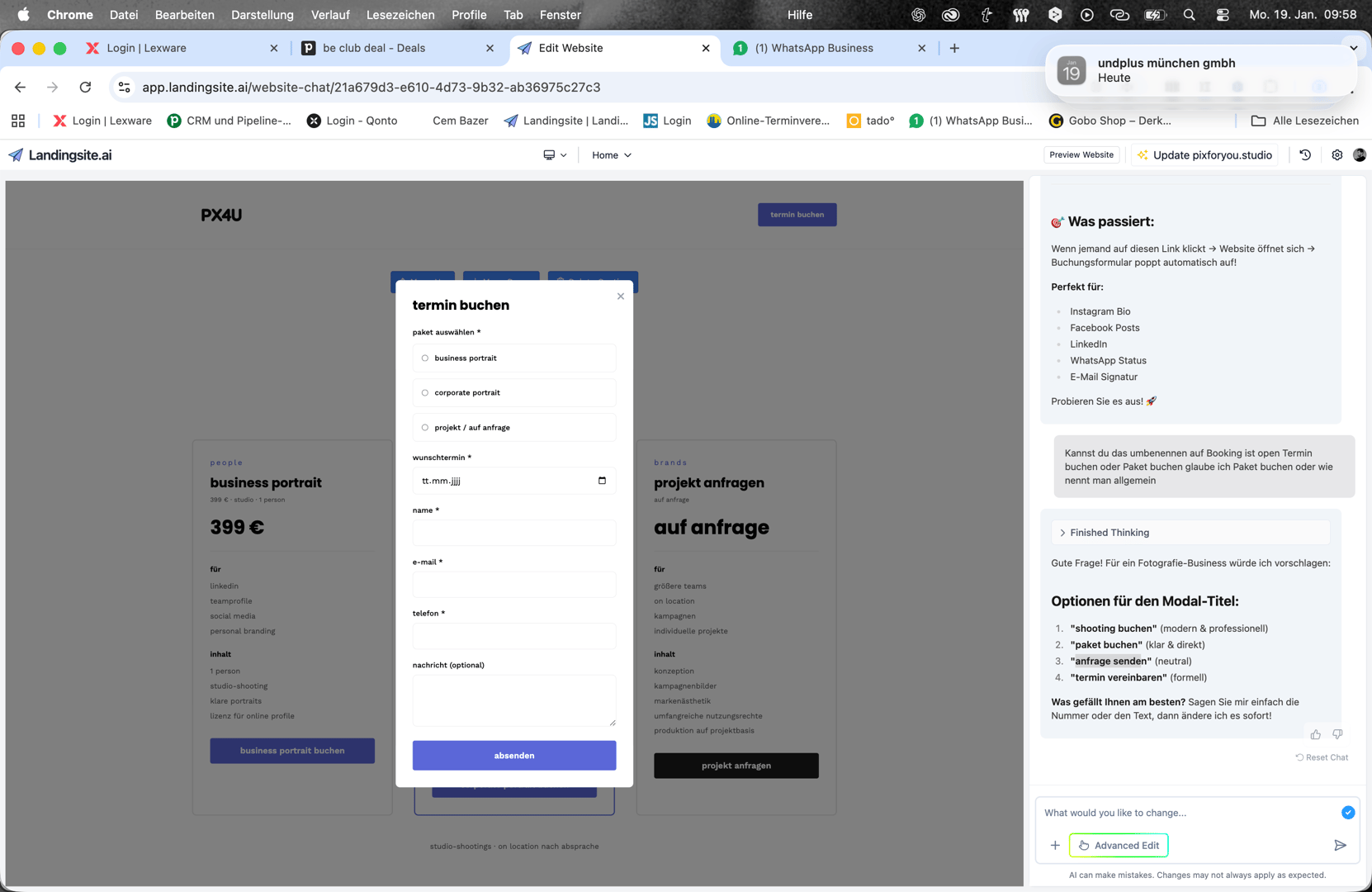
Task: Open the Home page dropdown
Action: pos(612,155)
